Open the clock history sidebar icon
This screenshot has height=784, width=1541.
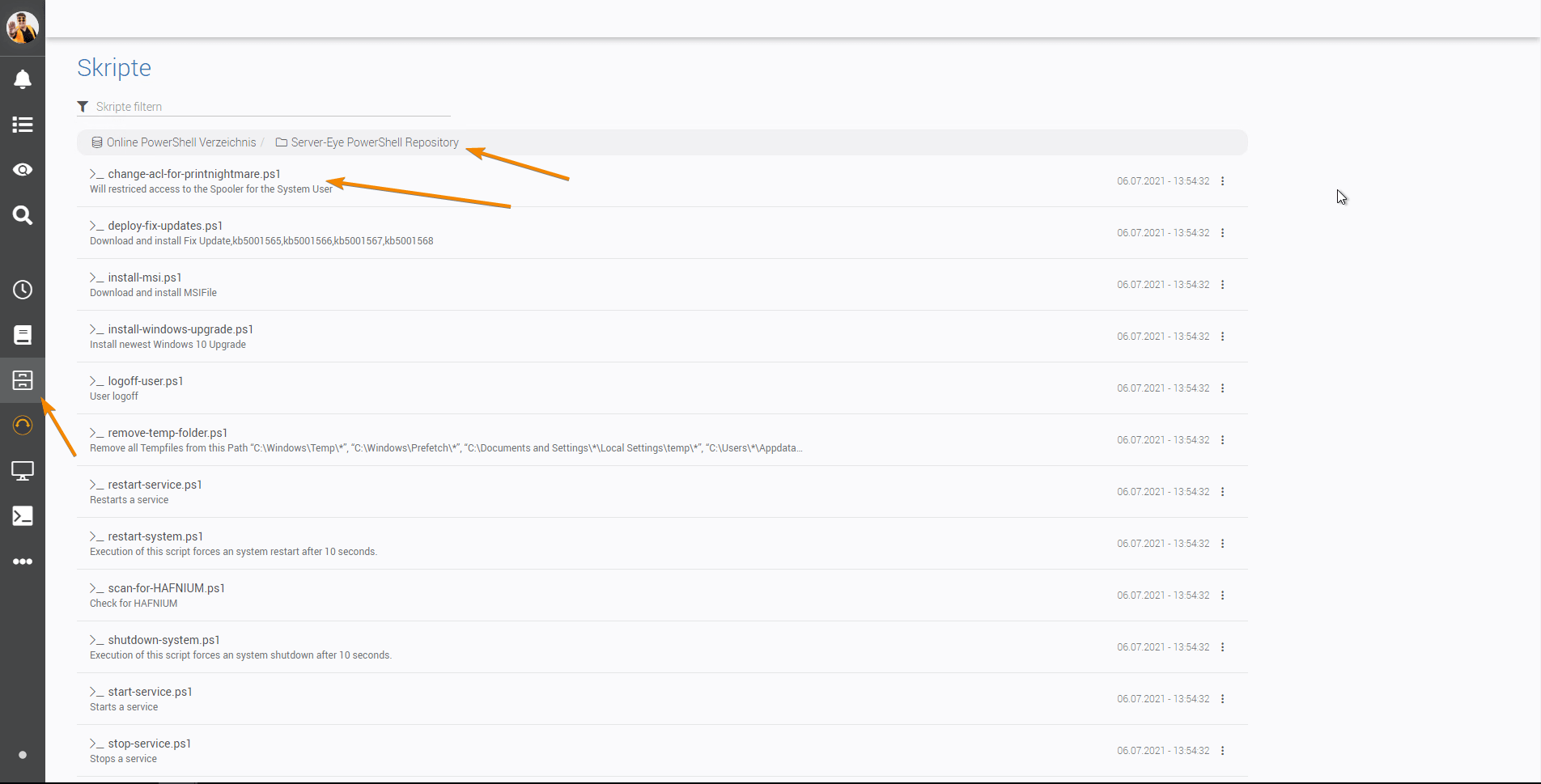click(x=23, y=290)
